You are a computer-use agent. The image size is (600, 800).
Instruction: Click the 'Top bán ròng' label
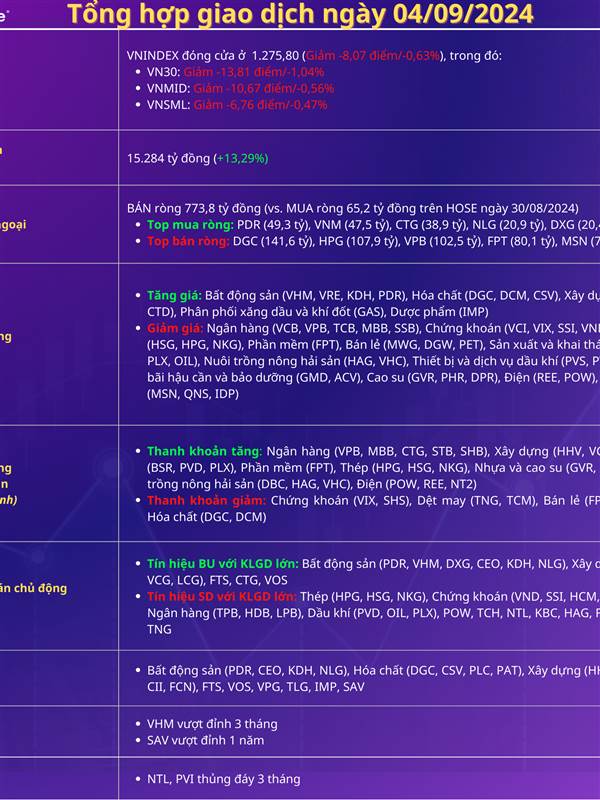[188, 241]
